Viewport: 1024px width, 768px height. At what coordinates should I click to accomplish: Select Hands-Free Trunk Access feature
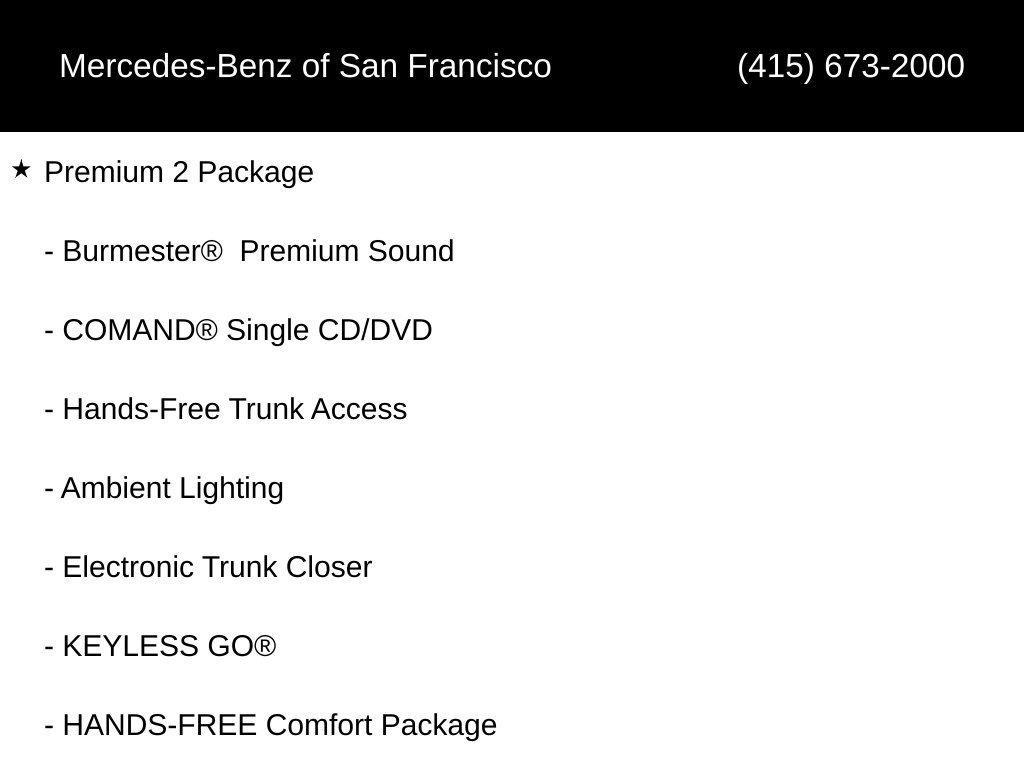pos(226,409)
